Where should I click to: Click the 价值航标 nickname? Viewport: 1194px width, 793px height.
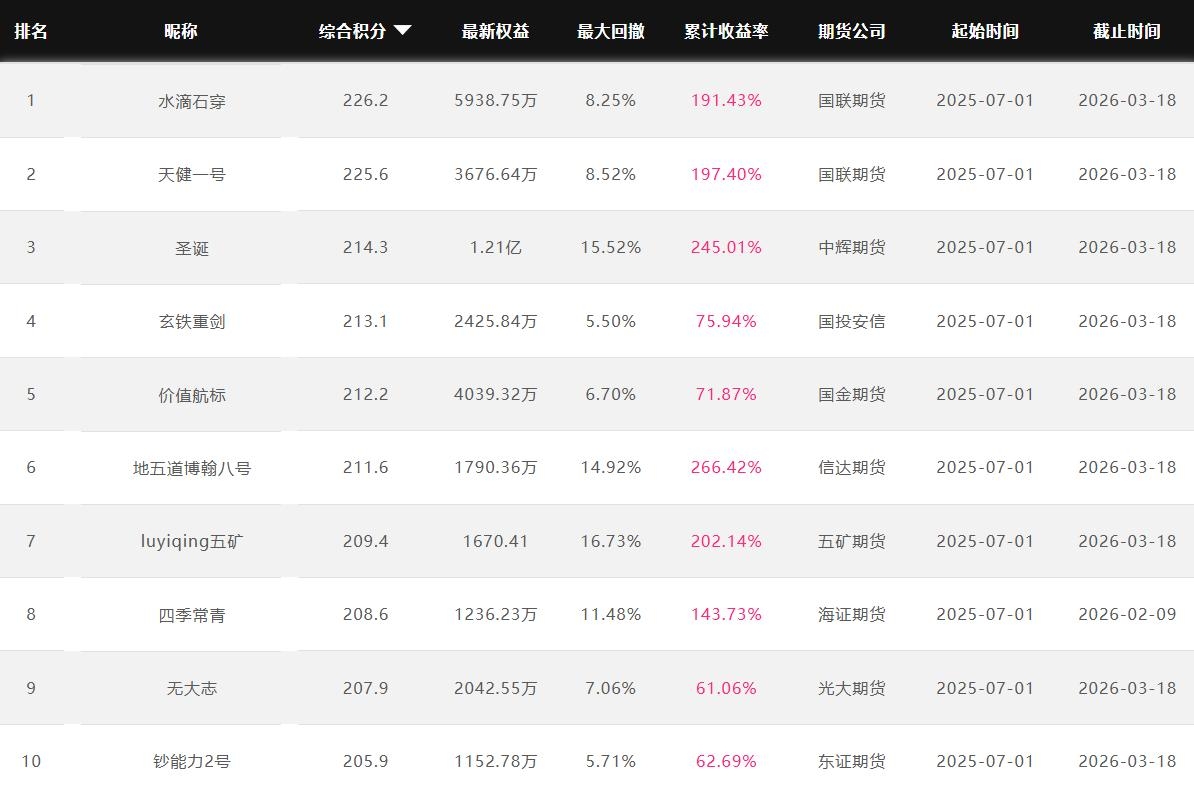pos(192,395)
